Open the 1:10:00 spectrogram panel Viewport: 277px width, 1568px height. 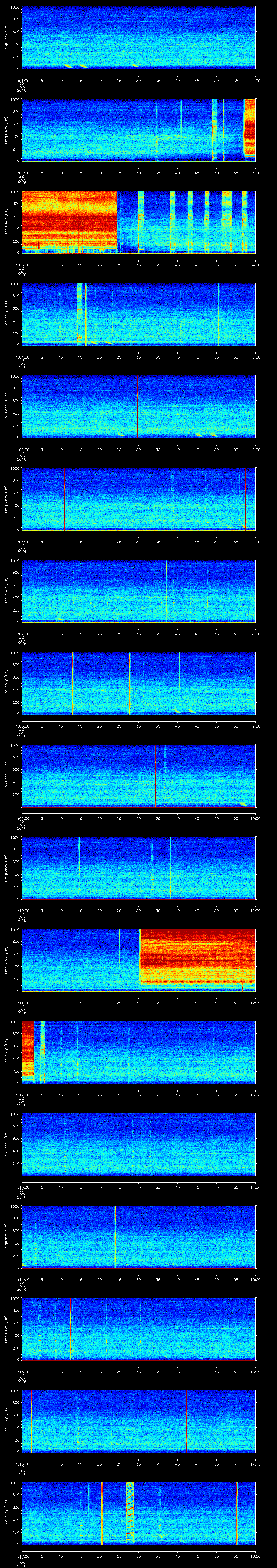(x=138, y=868)
